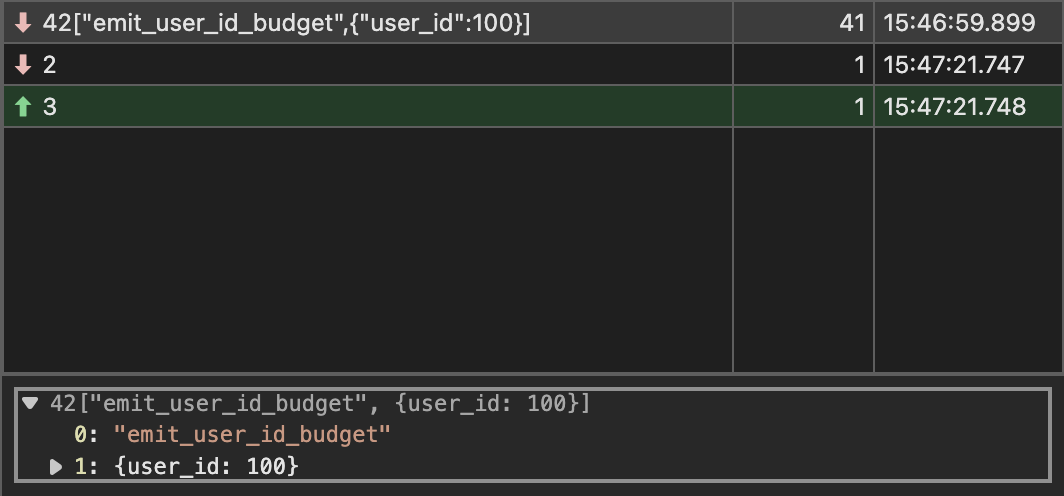Click the empty area below the message rows
This screenshot has height=496, width=1064.
[x=368, y=250]
